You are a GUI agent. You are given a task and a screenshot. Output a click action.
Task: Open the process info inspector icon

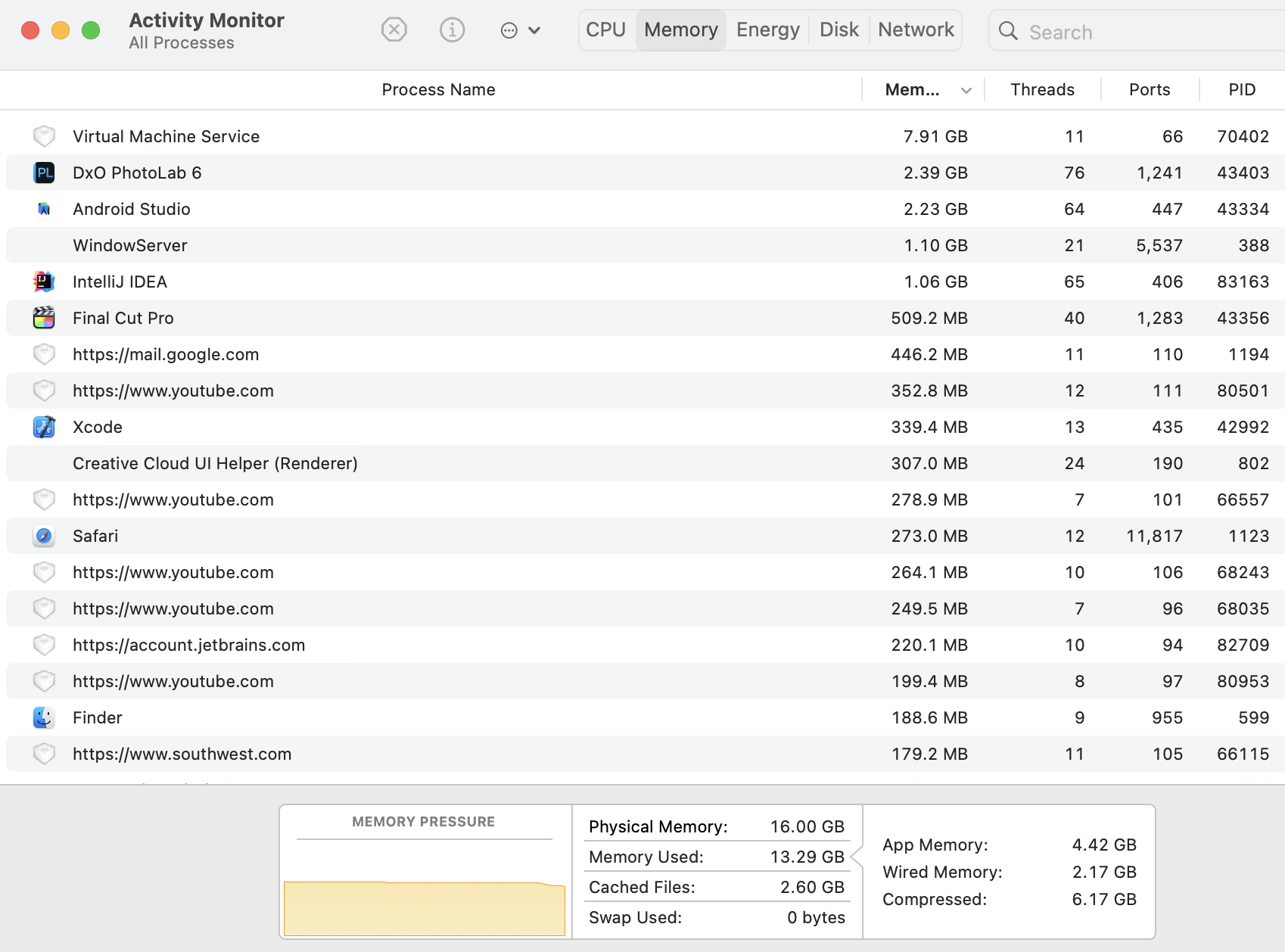click(x=452, y=30)
